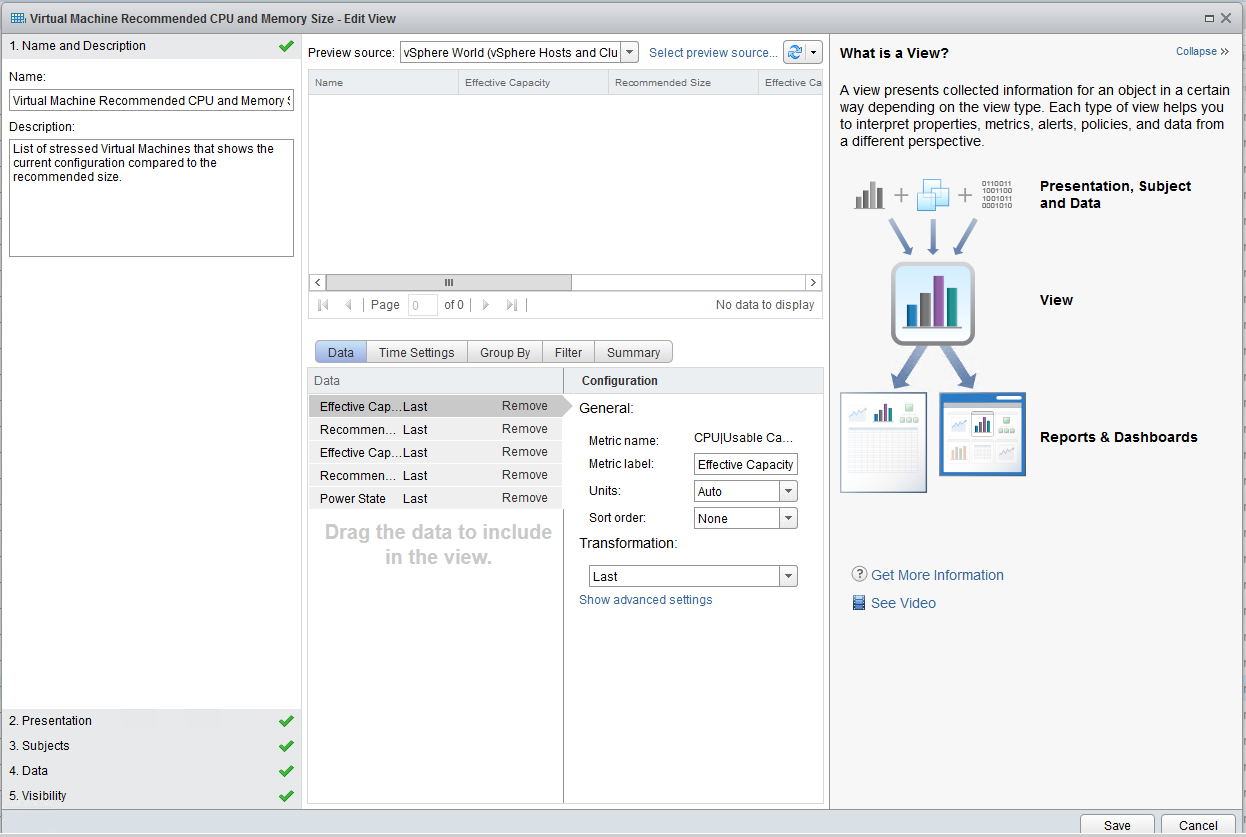Open the See Video link
Image resolution: width=1246 pixels, height=837 pixels.
click(903, 603)
